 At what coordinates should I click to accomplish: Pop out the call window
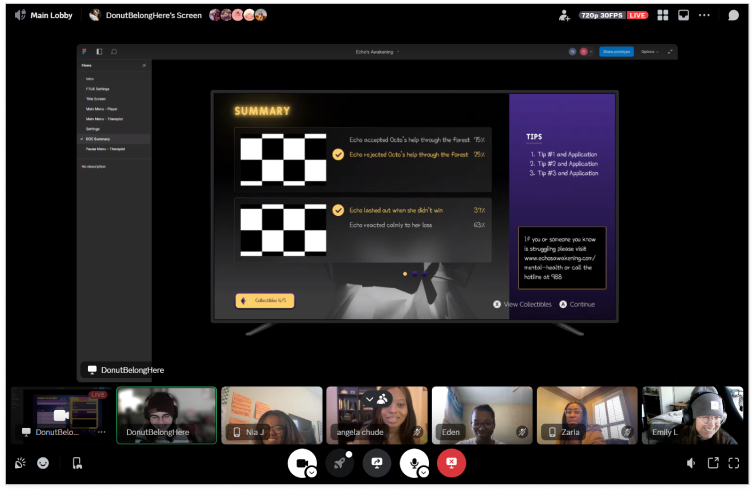713,463
